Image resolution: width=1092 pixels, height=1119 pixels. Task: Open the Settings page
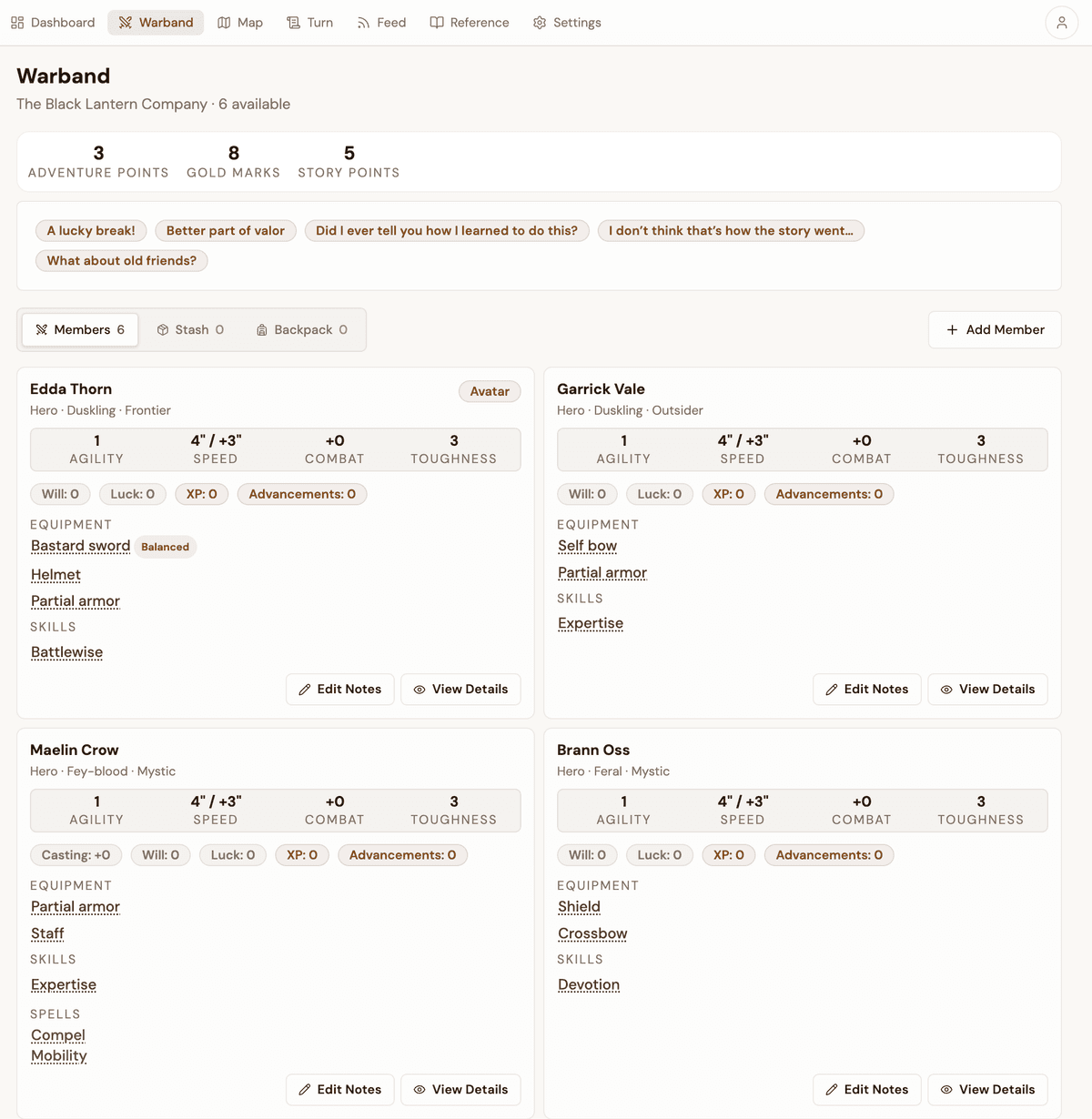[567, 23]
